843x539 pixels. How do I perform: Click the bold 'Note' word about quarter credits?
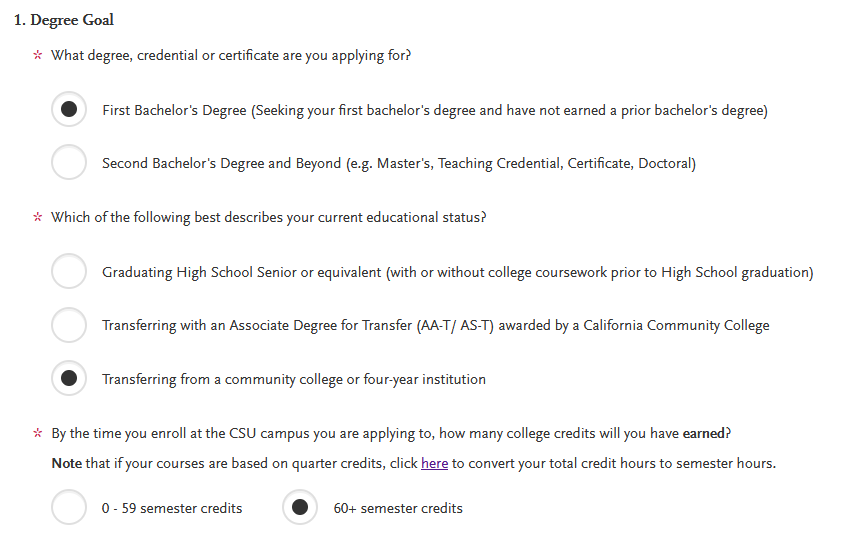click(66, 463)
